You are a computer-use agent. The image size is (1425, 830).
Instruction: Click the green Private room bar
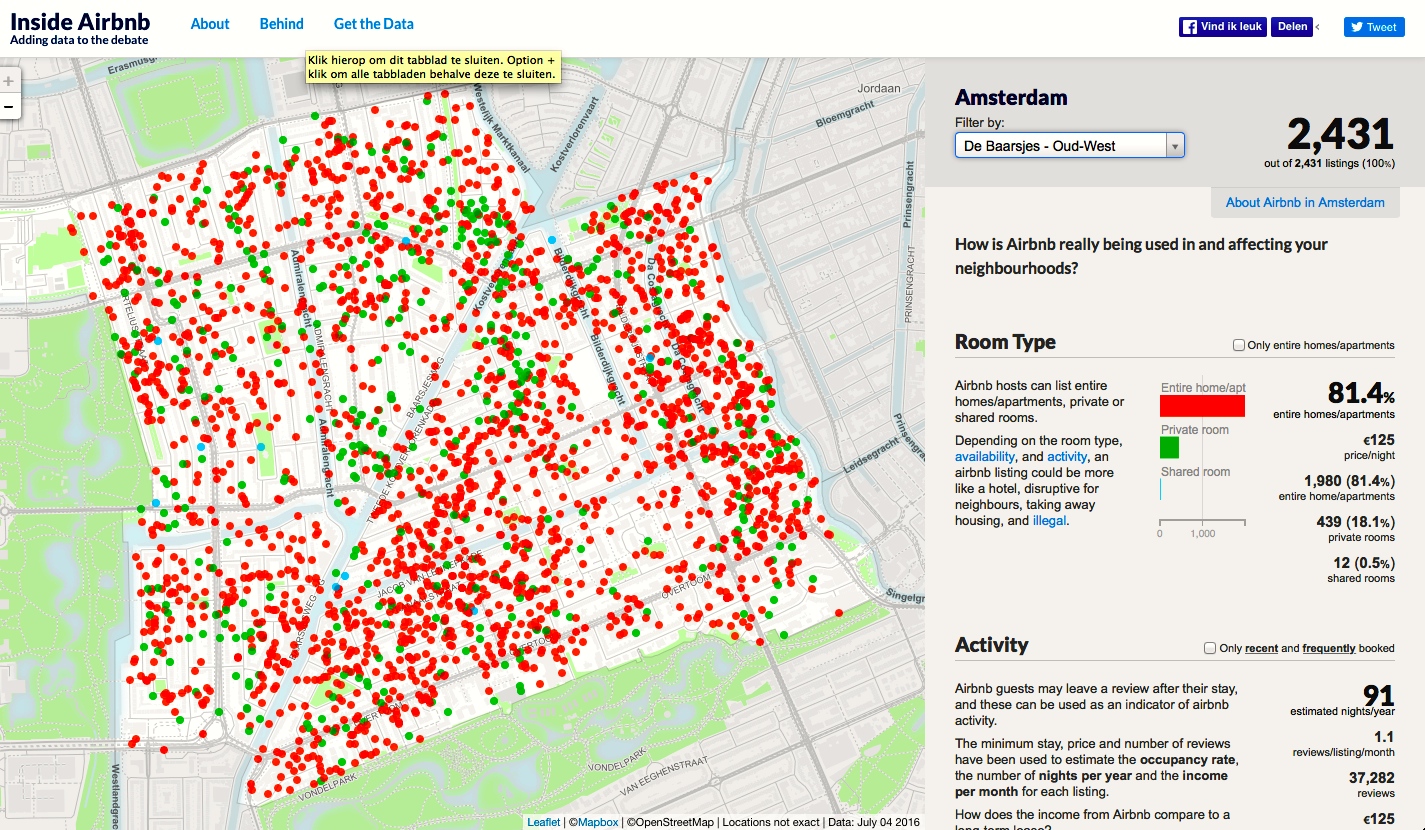1169,448
